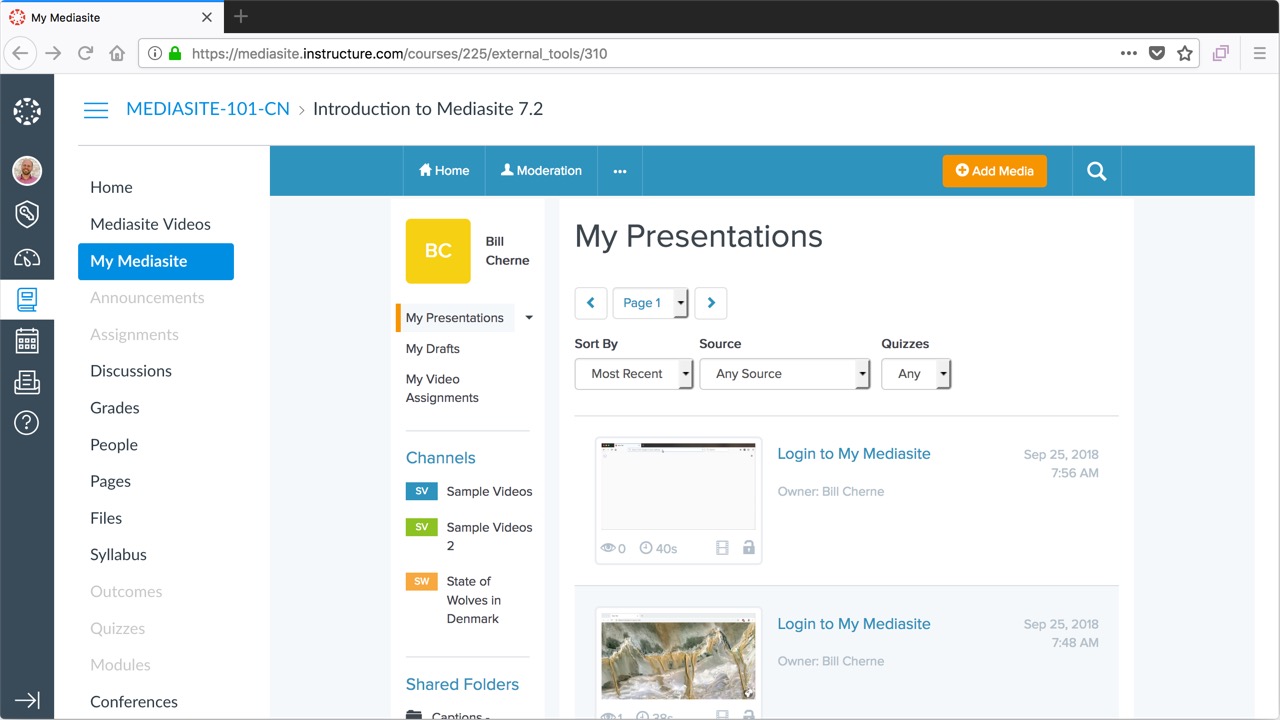Open Calendar icon in sidebar
Viewport: 1280px width, 720px height.
tap(27, 340)
